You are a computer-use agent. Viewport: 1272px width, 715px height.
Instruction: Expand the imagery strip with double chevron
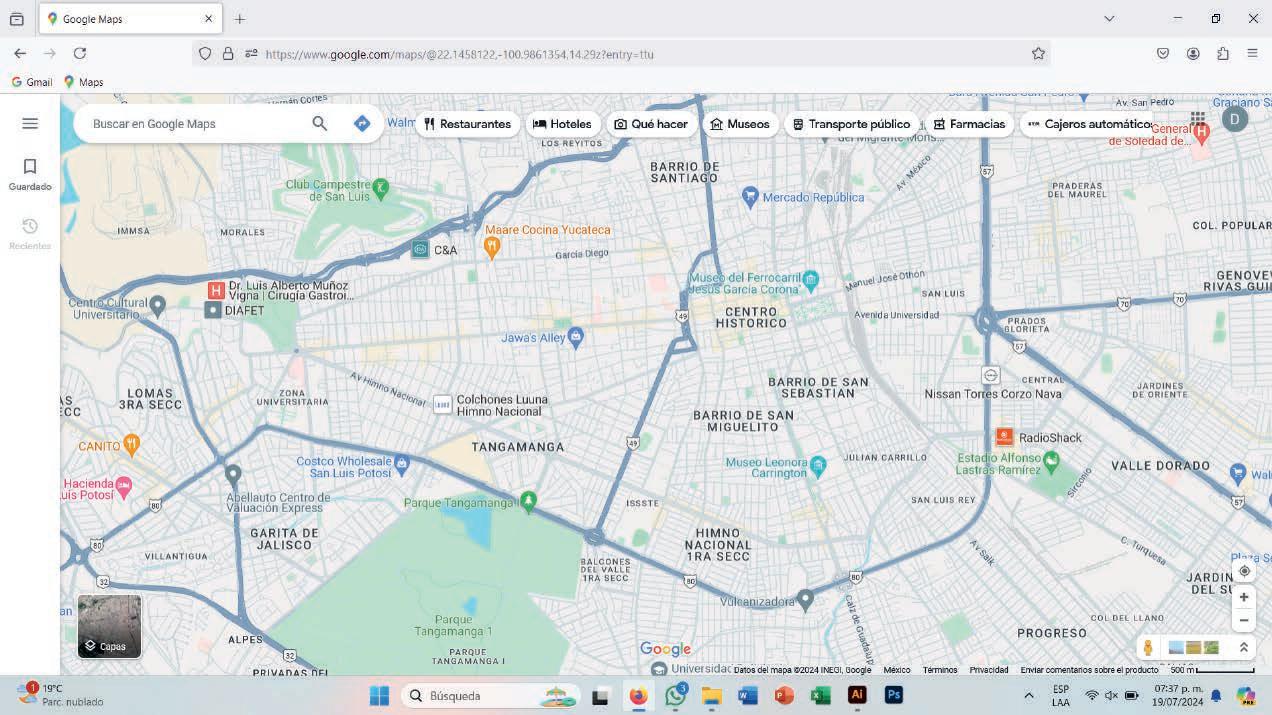tap(1244, 648)
